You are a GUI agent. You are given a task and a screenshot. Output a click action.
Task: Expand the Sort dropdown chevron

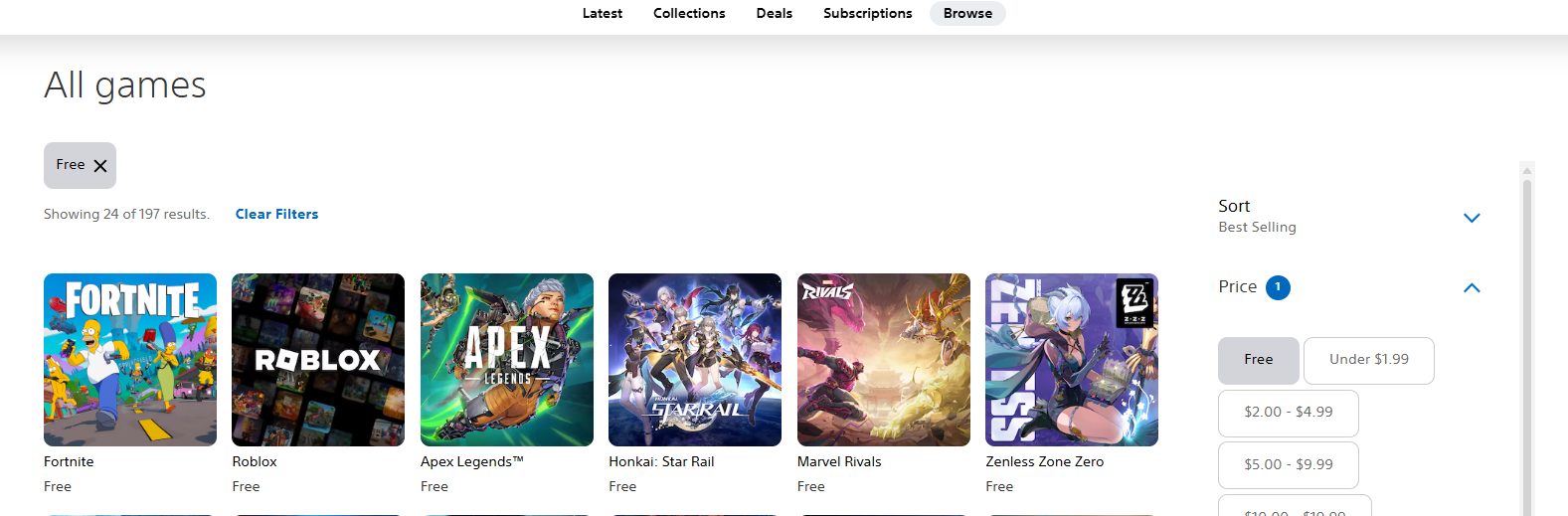1472,218
